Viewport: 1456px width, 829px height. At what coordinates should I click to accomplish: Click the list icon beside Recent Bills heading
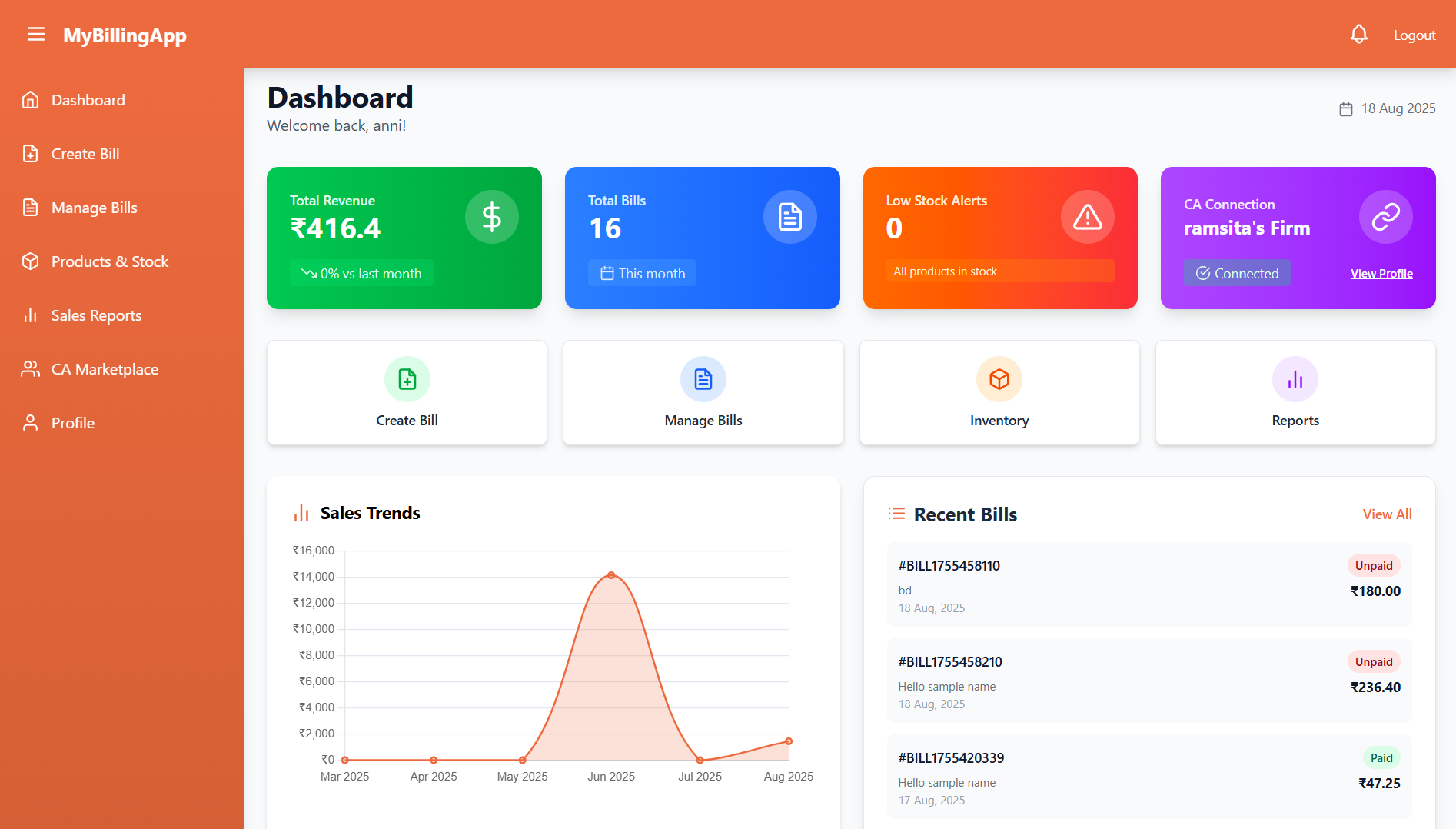tap(896, 514)
